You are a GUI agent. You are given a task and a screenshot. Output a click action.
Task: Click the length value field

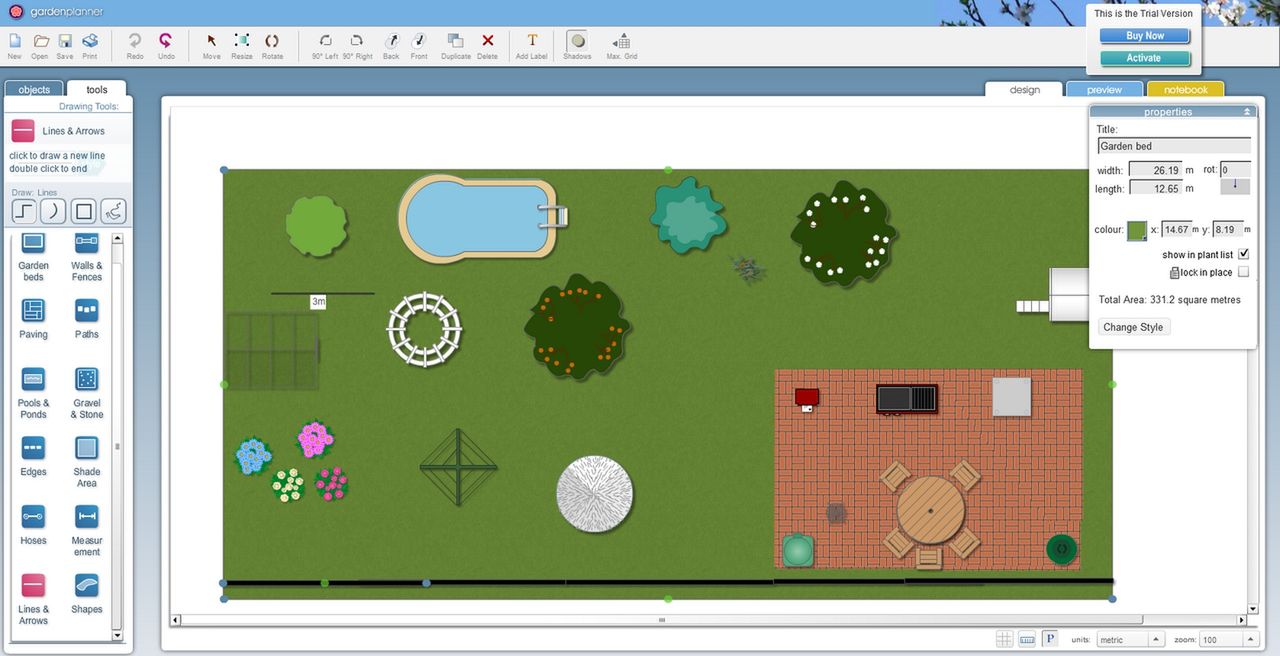point(1155,188)
